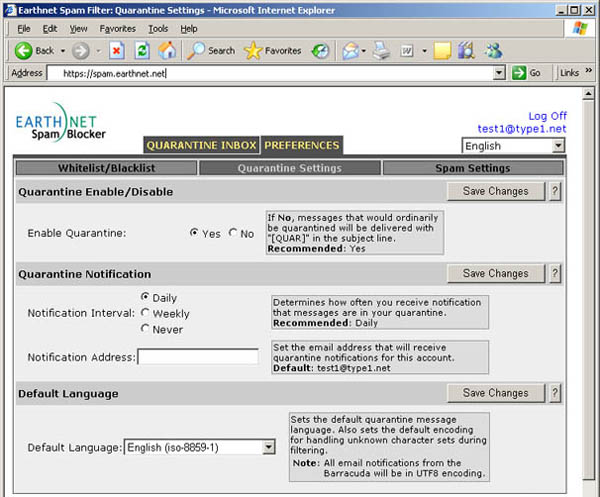Screen dimensions: 600x497
Task: Click into the Notification Address field
Action: click(x=198, y=357)
